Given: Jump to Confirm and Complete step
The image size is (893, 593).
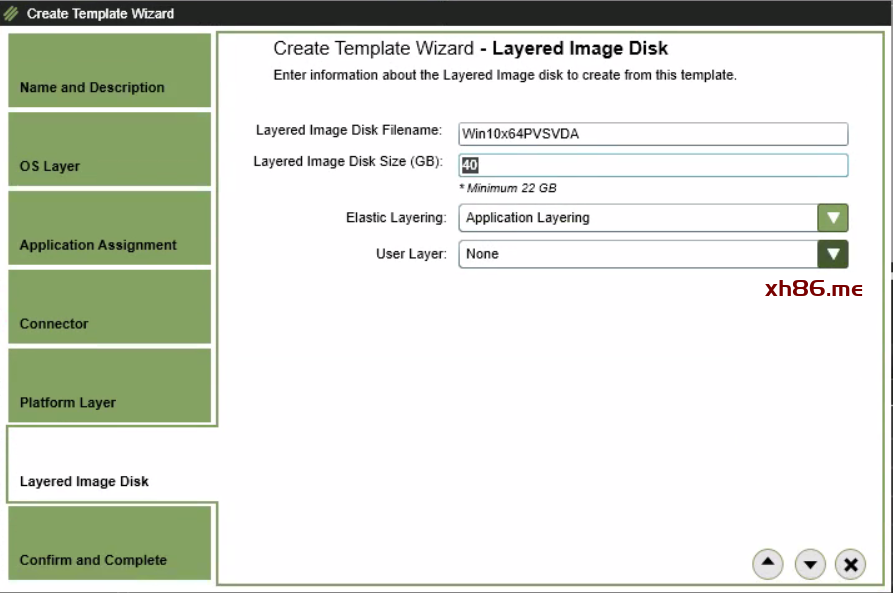Looking at the screenshot, I should click(x=109, y=544).
